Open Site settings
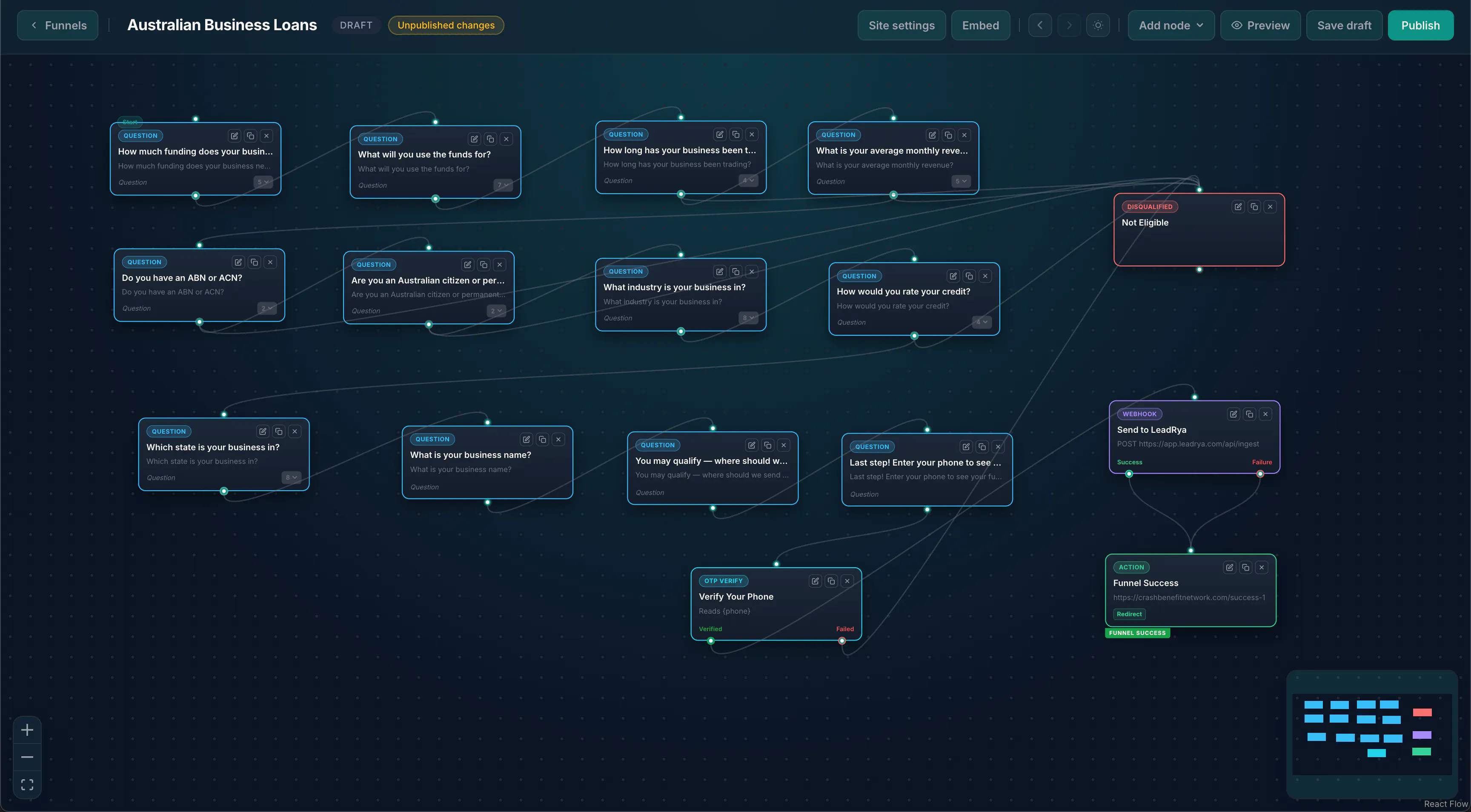 click(901, 25)
